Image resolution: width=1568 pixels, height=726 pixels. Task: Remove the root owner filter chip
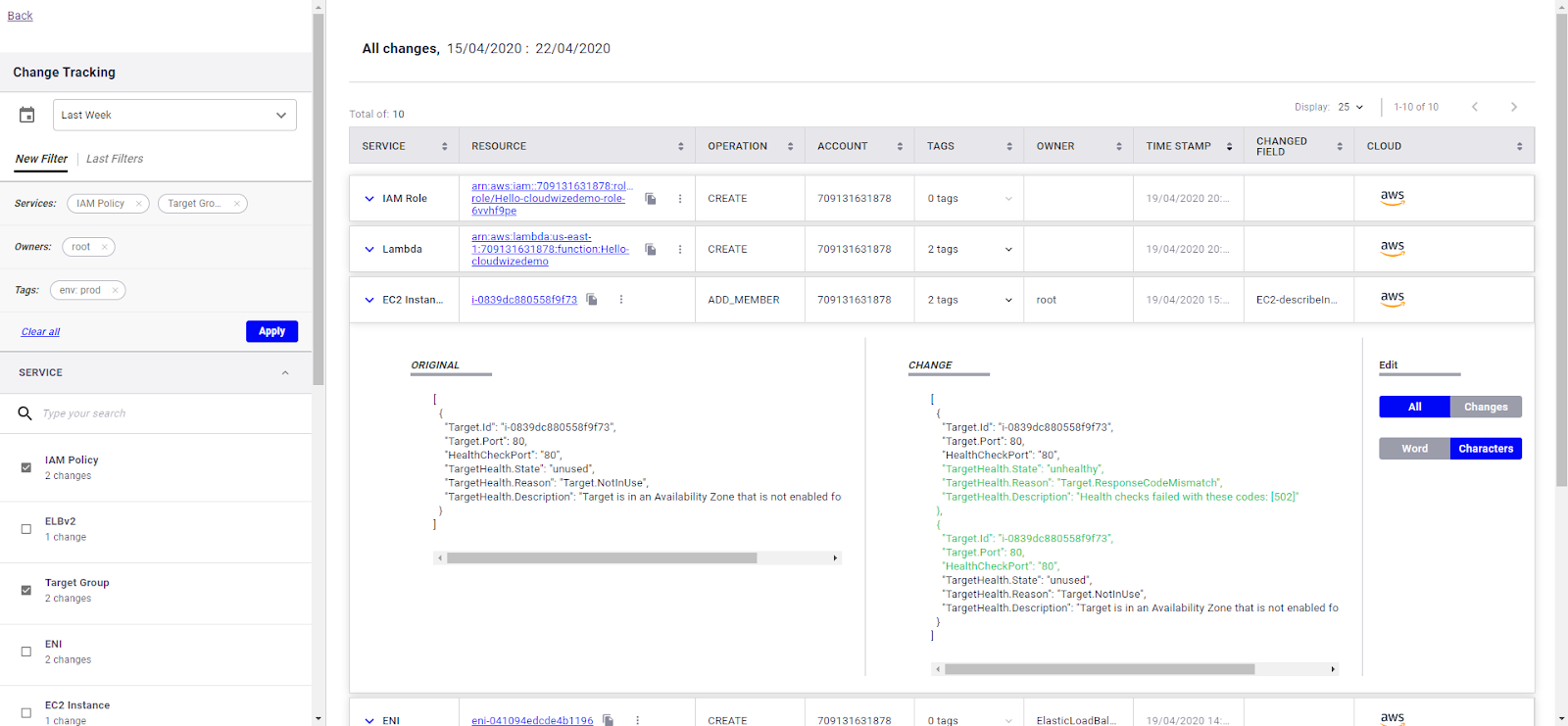(x=105, y=247)
